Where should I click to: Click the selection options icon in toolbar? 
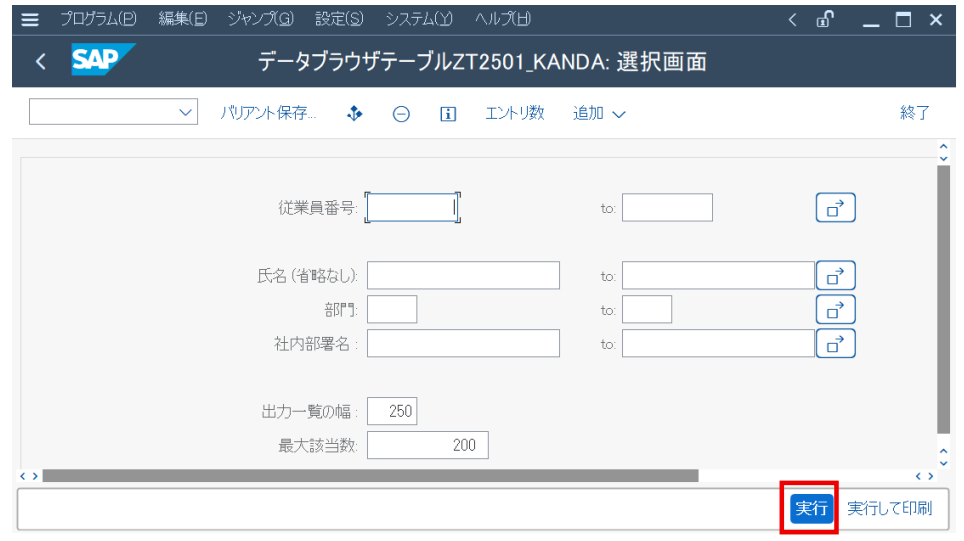tap(355, 114)
